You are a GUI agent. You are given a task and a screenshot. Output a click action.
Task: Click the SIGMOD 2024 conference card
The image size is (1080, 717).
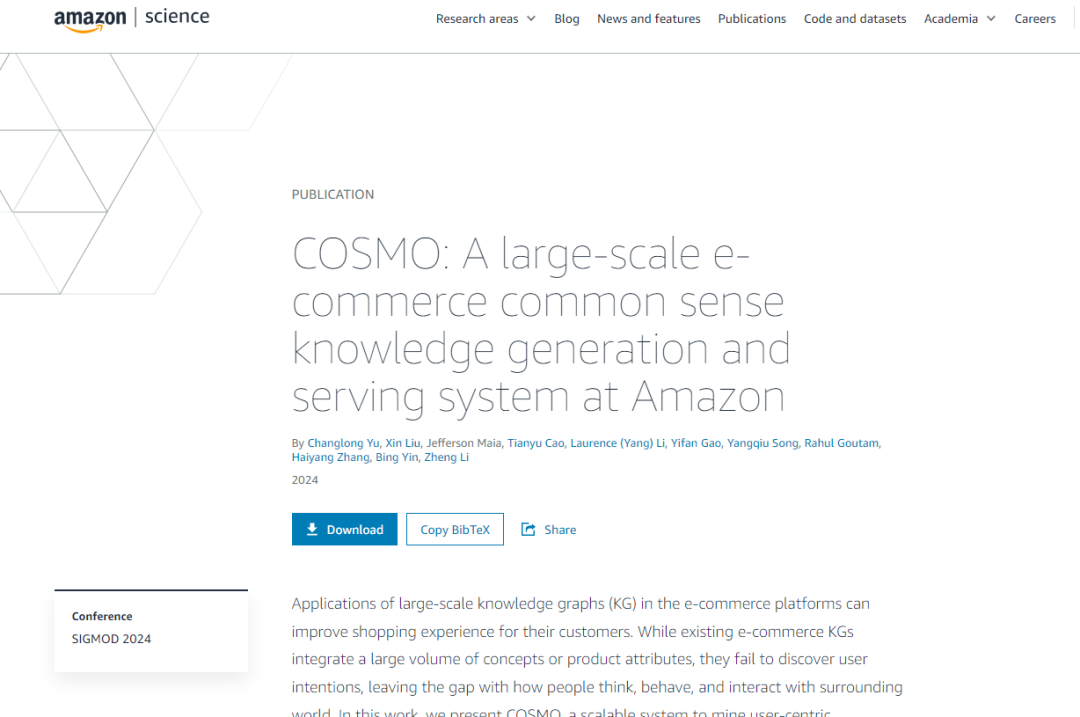pyautogui.click(x=150, y=628)
